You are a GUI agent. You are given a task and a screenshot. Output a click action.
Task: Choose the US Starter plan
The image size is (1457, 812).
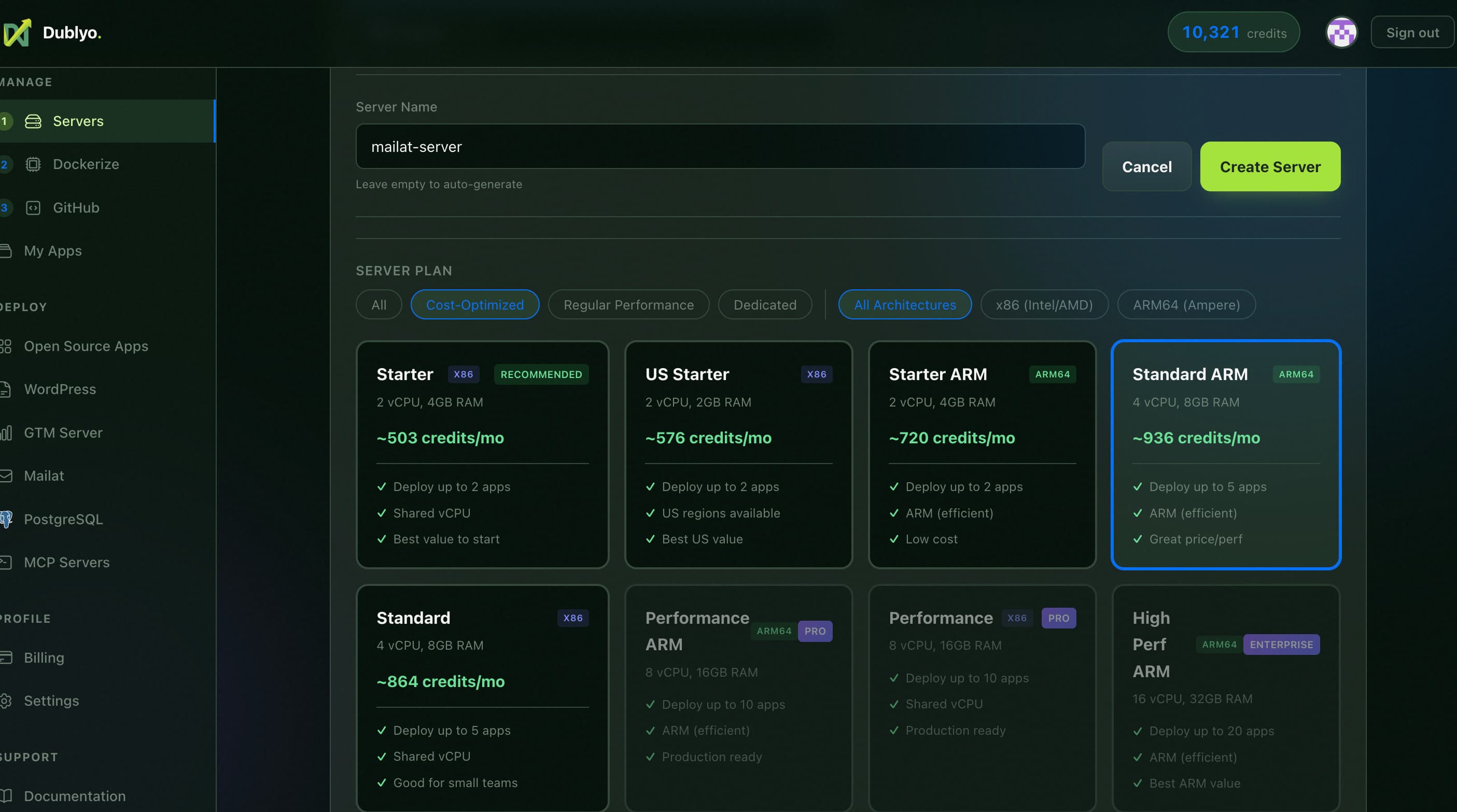738,455
